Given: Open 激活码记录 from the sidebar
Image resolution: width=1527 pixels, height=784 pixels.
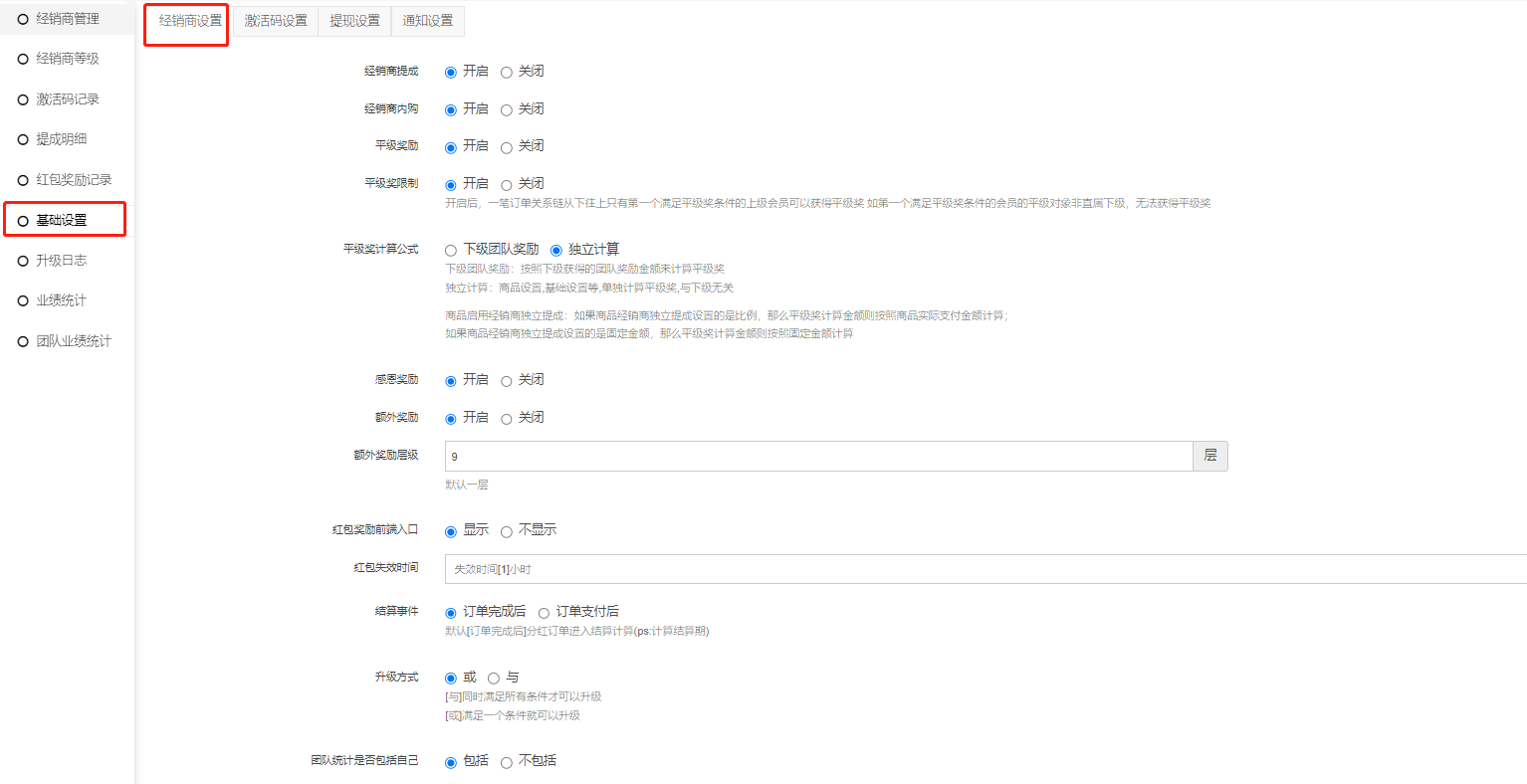Looking at the screenshot, I should pos(67,99).
